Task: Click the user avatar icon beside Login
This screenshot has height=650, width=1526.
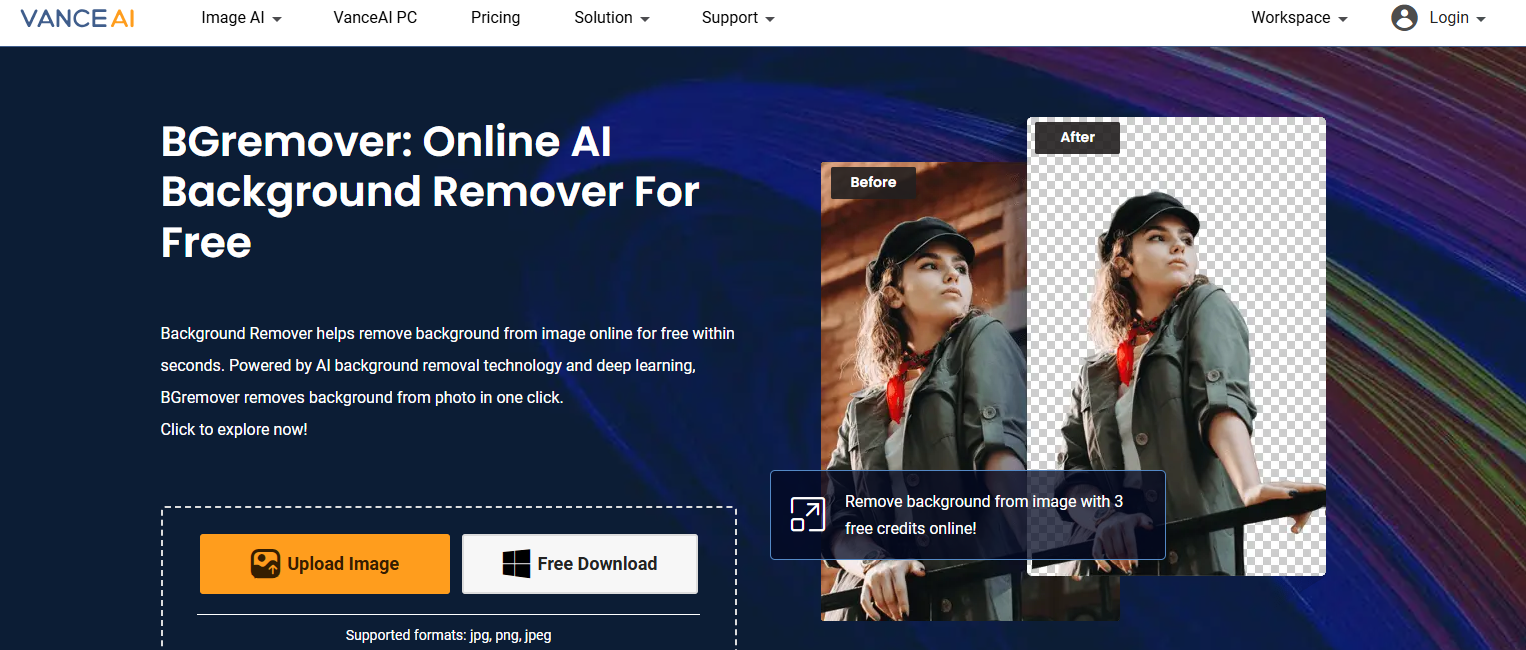Action: pos(1404,18)
